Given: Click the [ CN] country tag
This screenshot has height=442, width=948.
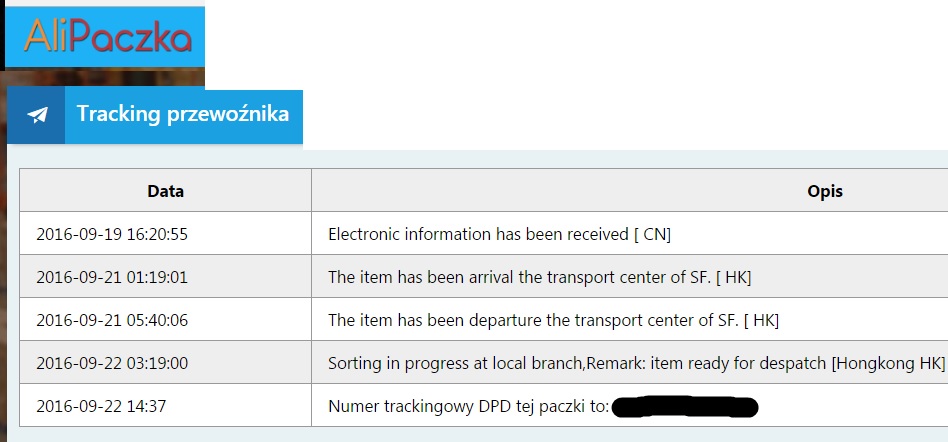Looking at the screenshot, I should 652,235.
